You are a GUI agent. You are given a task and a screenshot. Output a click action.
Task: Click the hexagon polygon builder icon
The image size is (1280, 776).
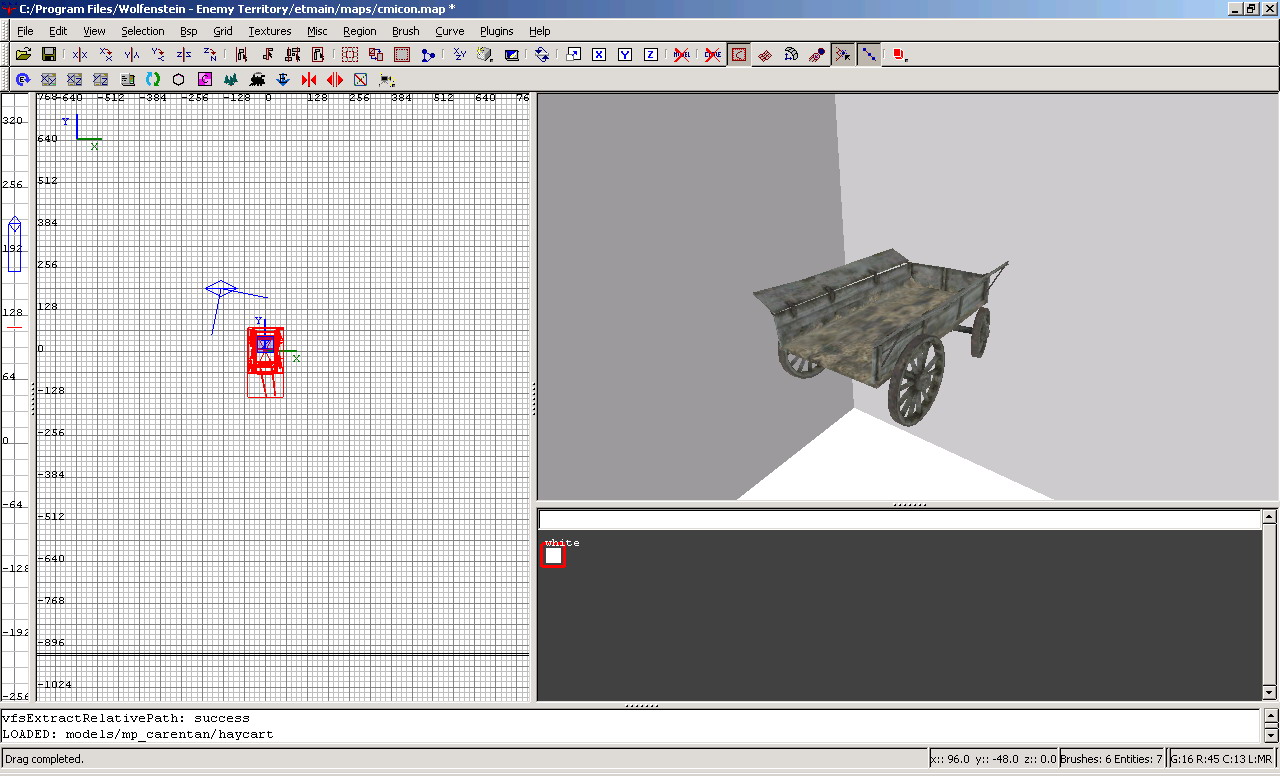coord(179,79)
